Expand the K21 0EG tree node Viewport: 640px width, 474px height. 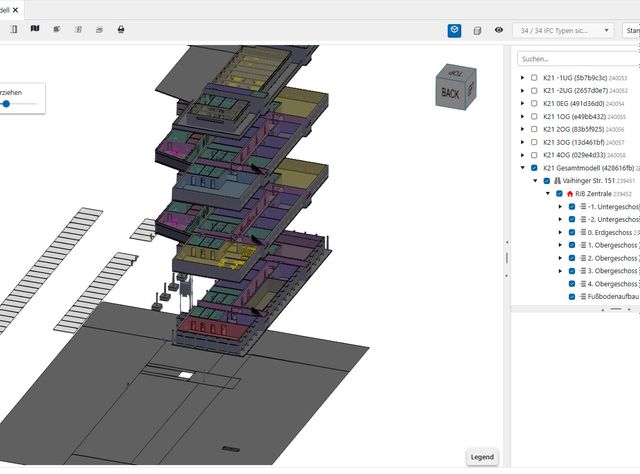click(x=522, y=104)
